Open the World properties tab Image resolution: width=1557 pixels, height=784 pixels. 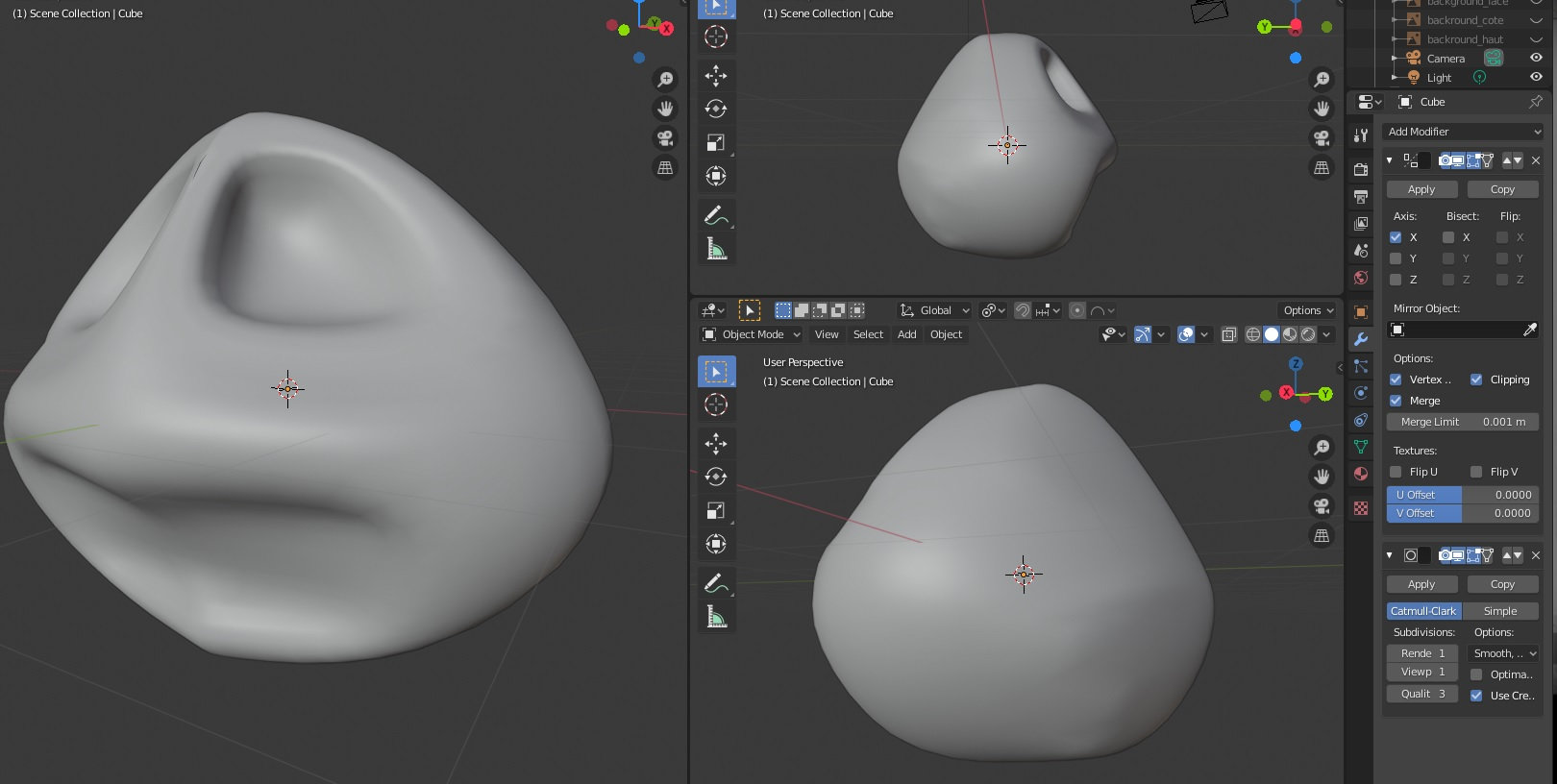(x=1361, y=278)
